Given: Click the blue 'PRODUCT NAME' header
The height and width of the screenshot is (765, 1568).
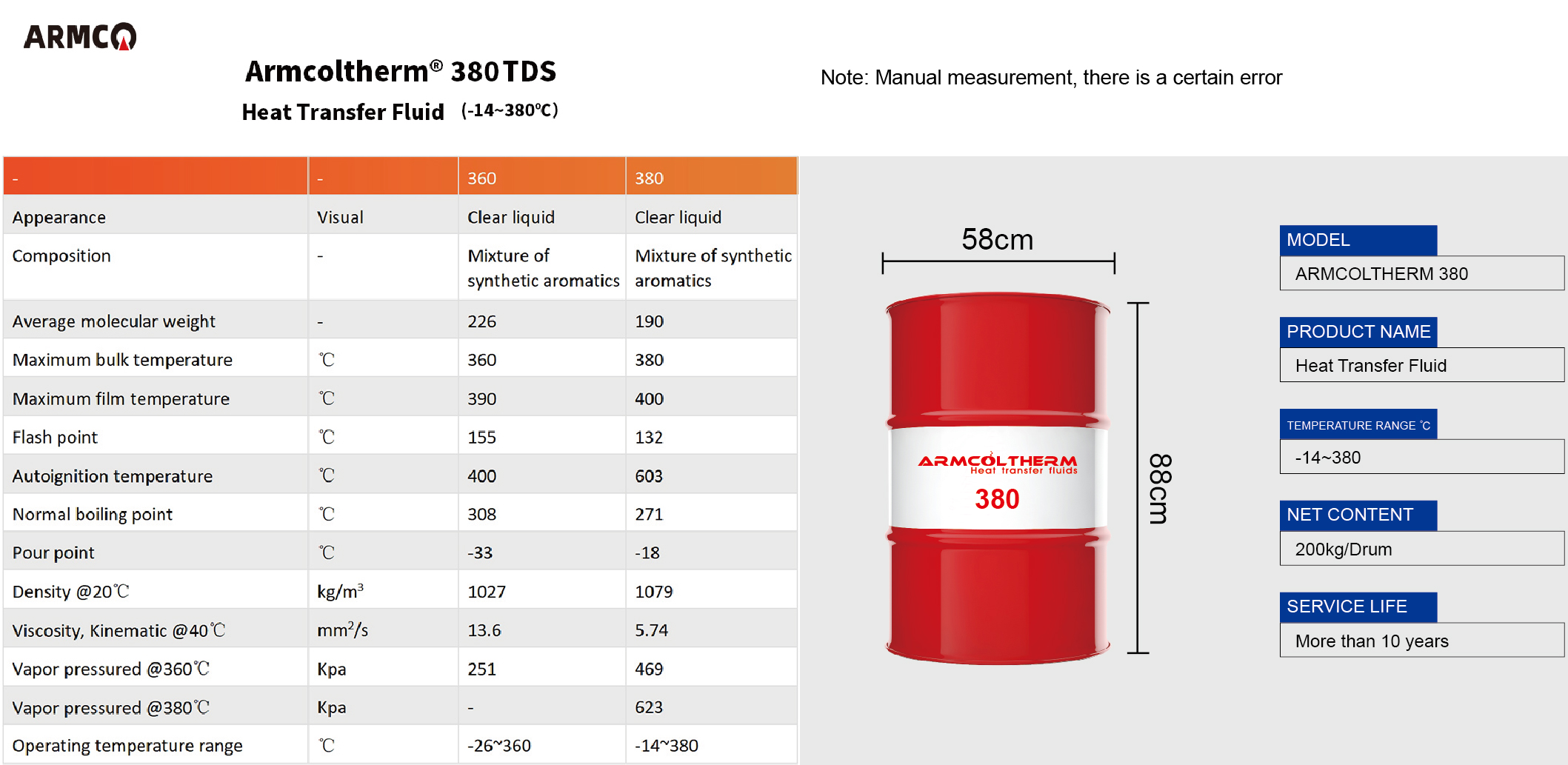Looking at the screenshot, I should tap(1358, 332).
